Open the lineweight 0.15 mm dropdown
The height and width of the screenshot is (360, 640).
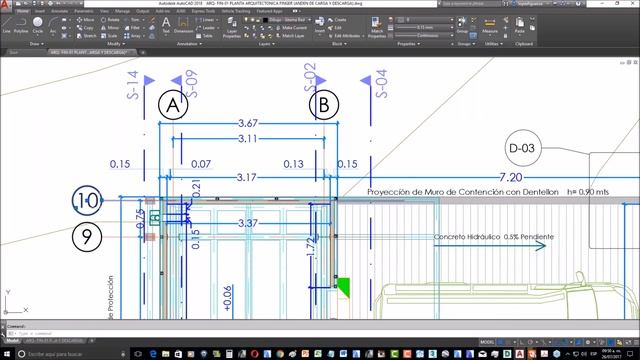425,27
